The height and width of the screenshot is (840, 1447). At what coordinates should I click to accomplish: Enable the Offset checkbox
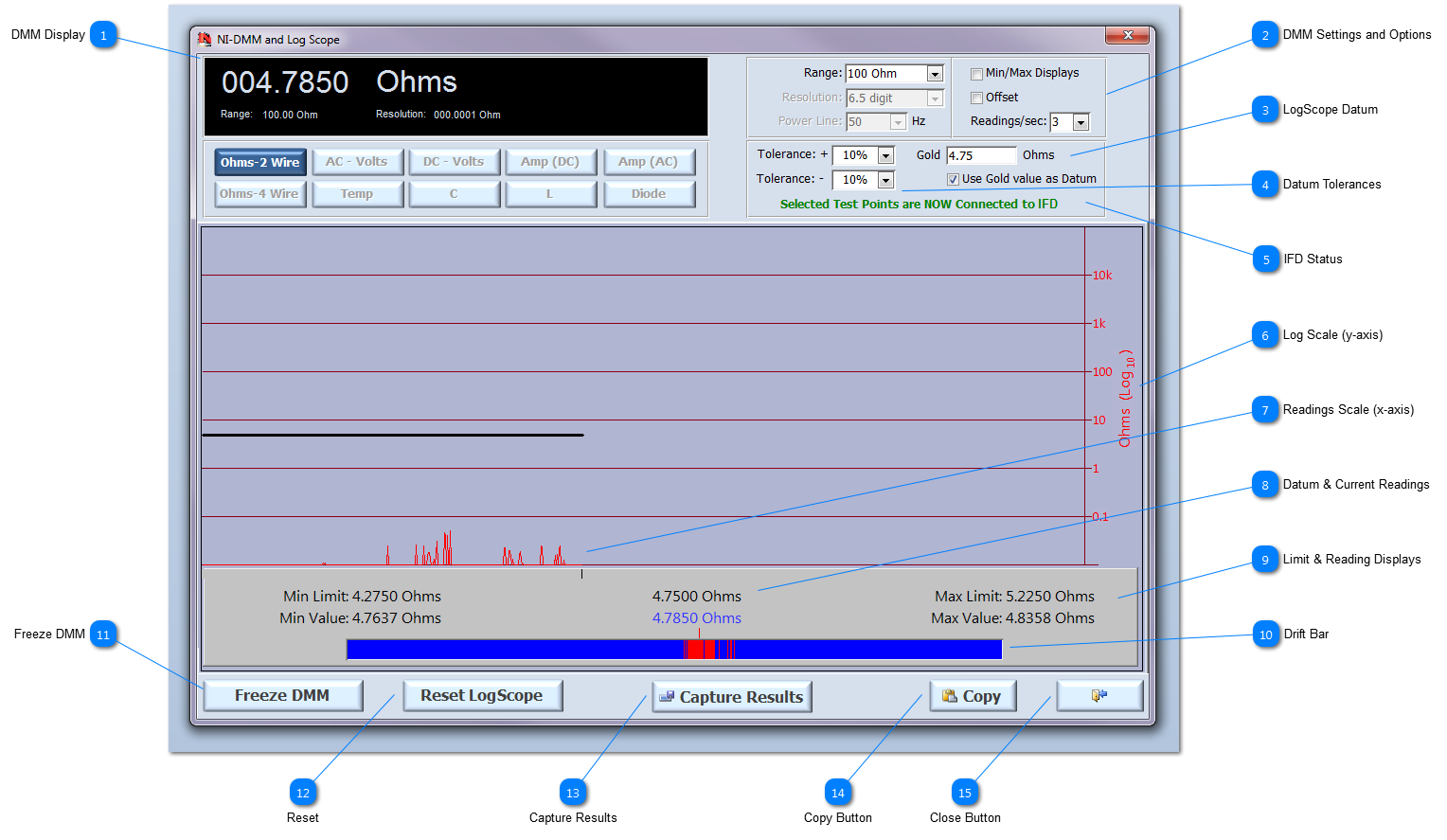976,98
